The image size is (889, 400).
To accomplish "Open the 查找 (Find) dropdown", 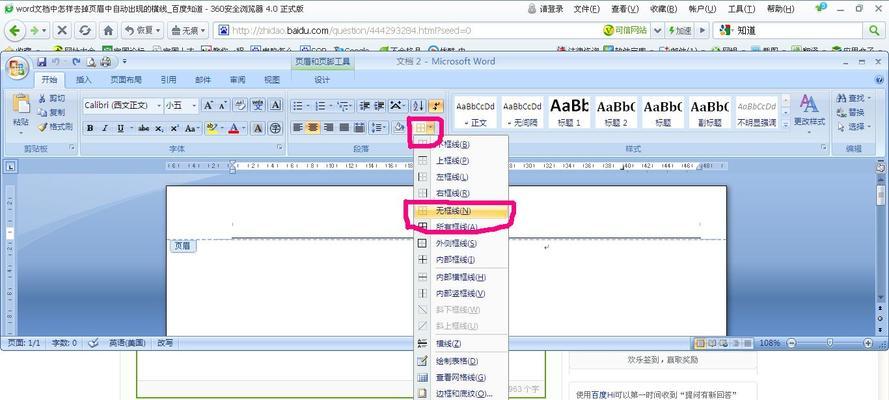I will (868, 98).
